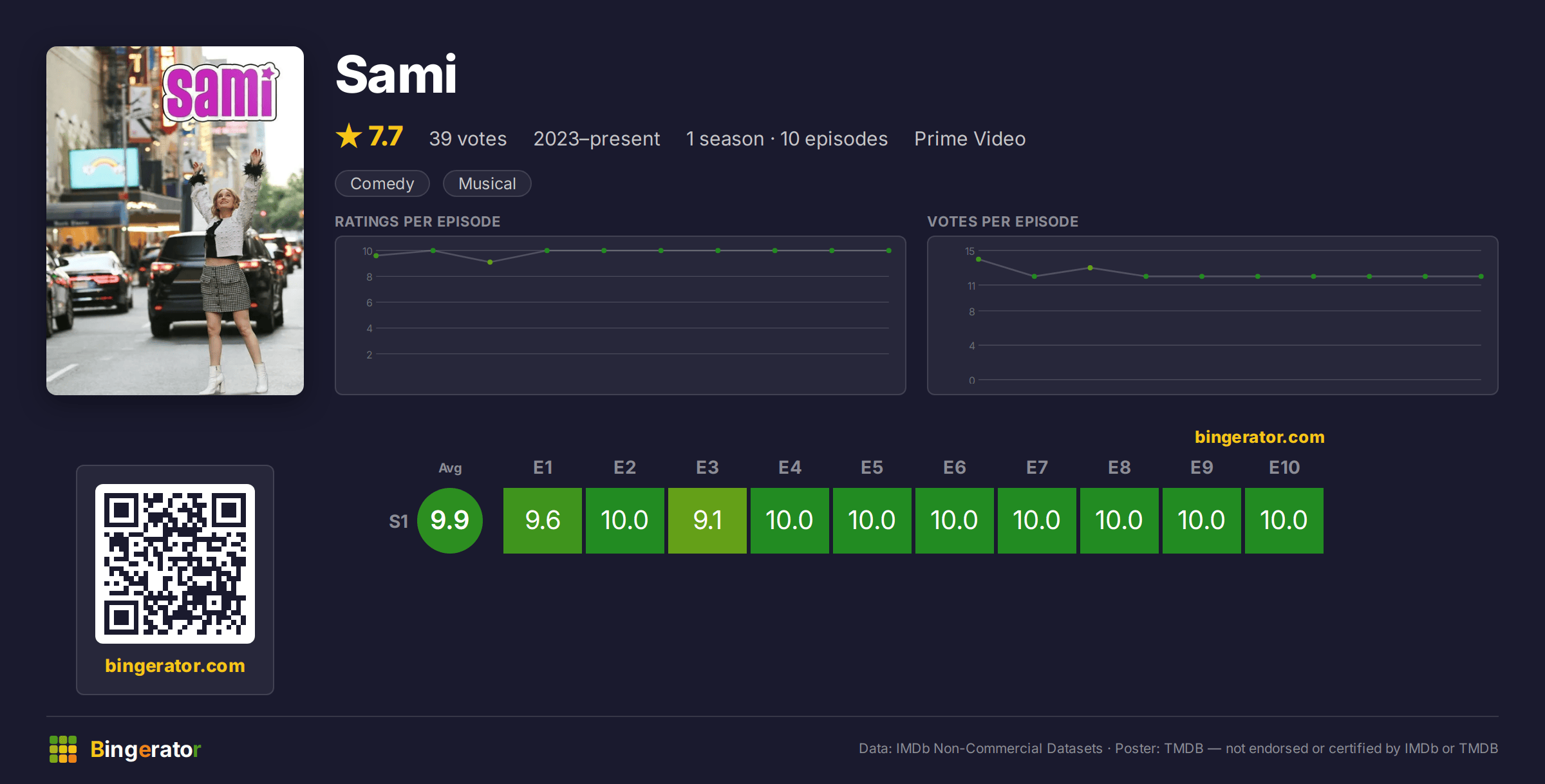Image resolution: width=1545 pixels, height=784 pixels.
Task: Select the Musical genre tag
Action: point(487,183)
